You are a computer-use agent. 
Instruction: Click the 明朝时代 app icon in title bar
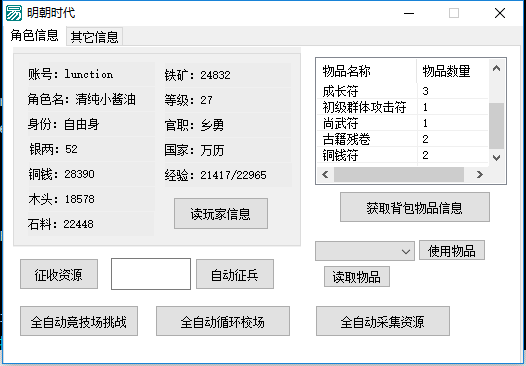click(x=14, y=13)
